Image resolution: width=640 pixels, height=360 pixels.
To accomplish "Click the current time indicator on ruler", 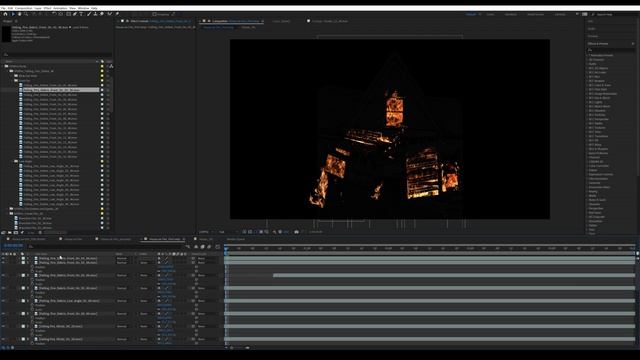I will tap(226, 249).
